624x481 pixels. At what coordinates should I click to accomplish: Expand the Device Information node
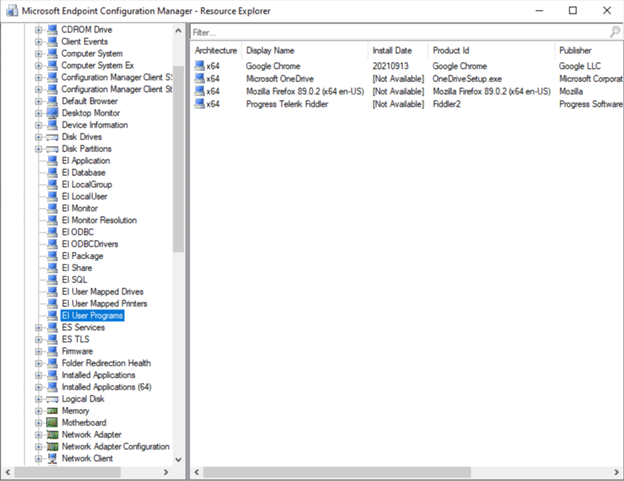tap(38, 125)
